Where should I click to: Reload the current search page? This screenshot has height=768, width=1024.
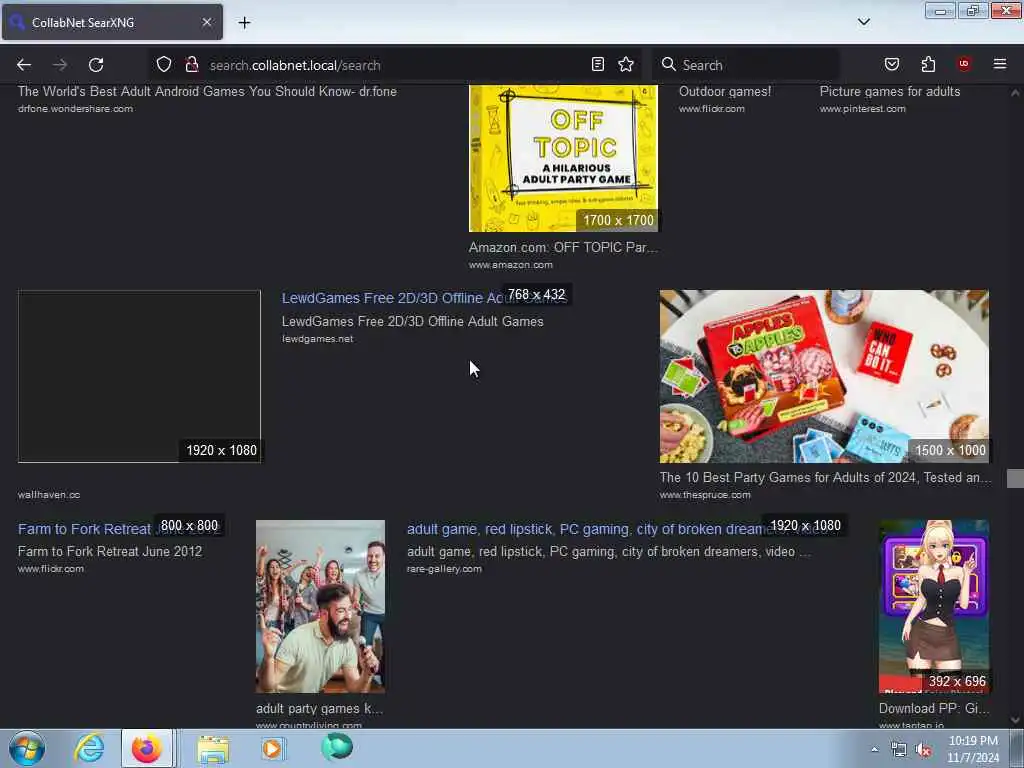(x=96, y=65)
